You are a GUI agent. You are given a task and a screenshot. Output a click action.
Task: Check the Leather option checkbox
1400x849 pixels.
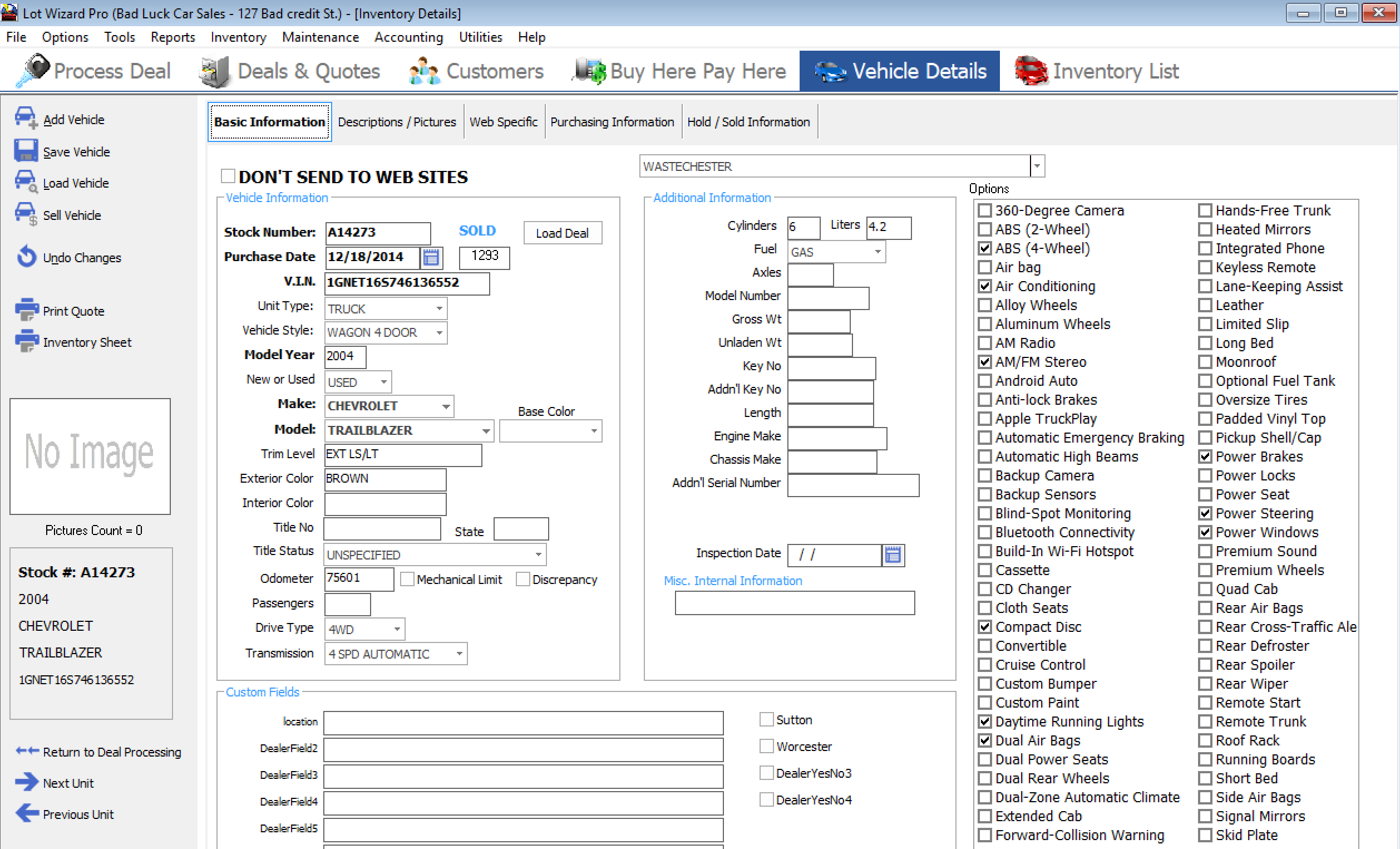click(1205, 306)
